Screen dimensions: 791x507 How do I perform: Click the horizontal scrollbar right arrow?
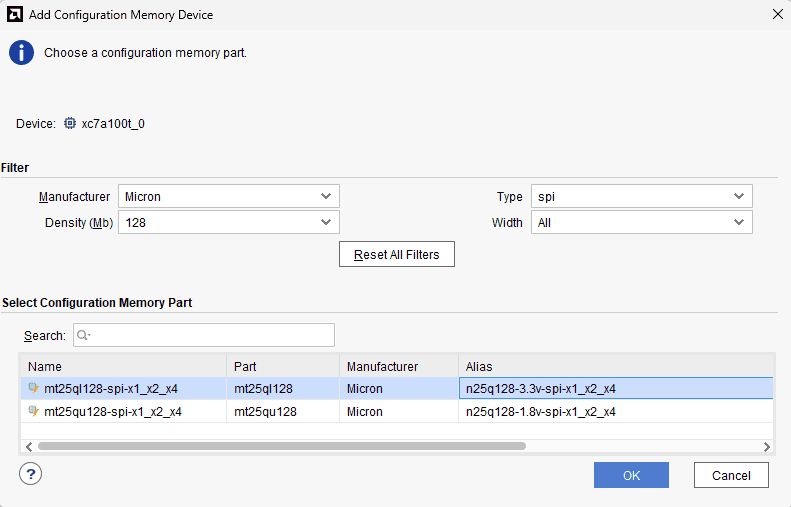coord(767,446)
